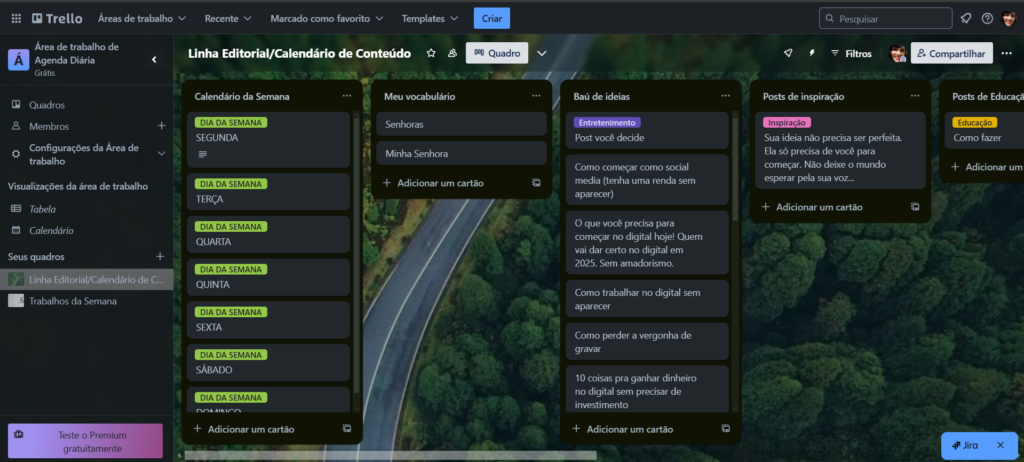1024x462 pixels.
Task: Create from template icon in Meu vocabulário
Action: coord(536,183)
